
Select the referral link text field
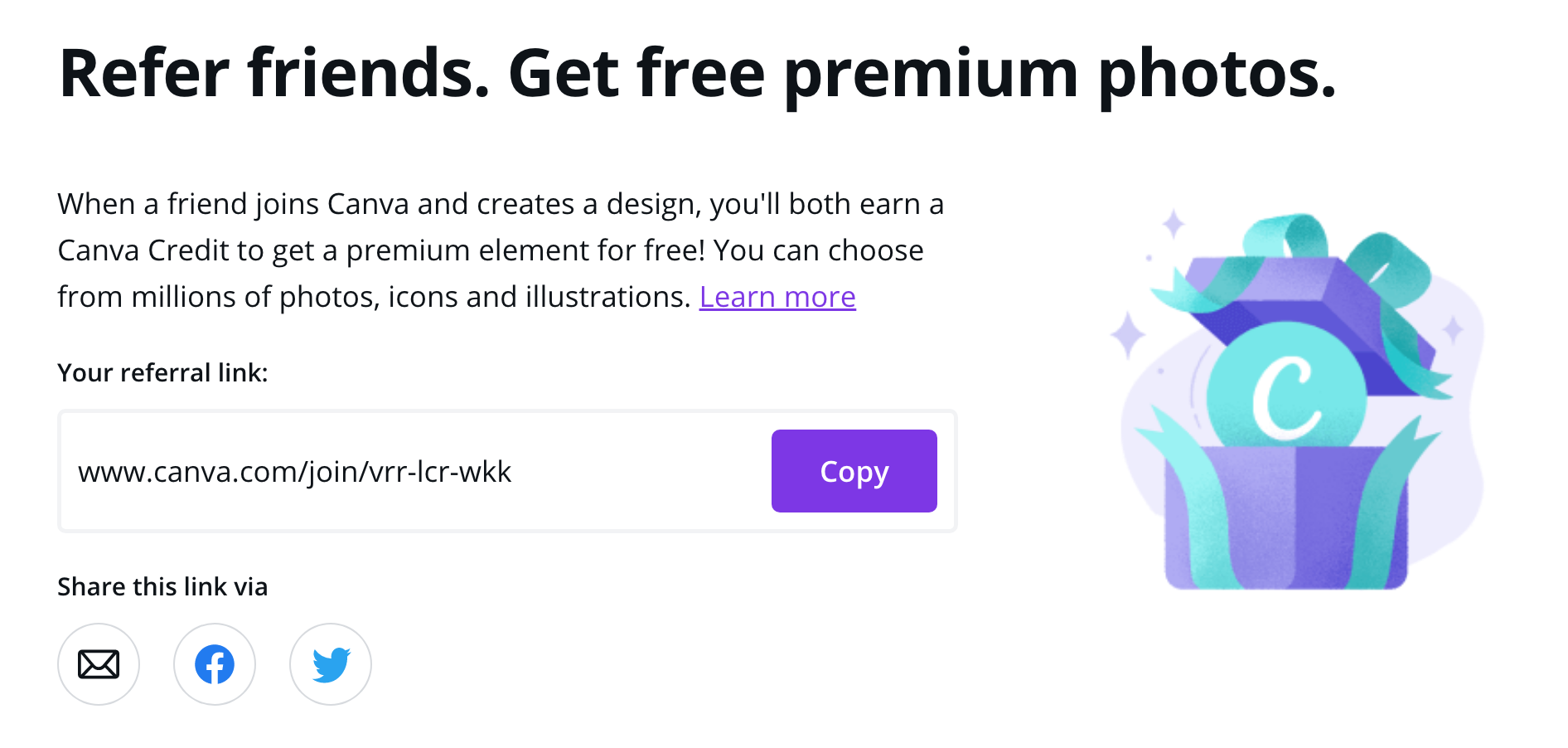[x=507, y=471]
